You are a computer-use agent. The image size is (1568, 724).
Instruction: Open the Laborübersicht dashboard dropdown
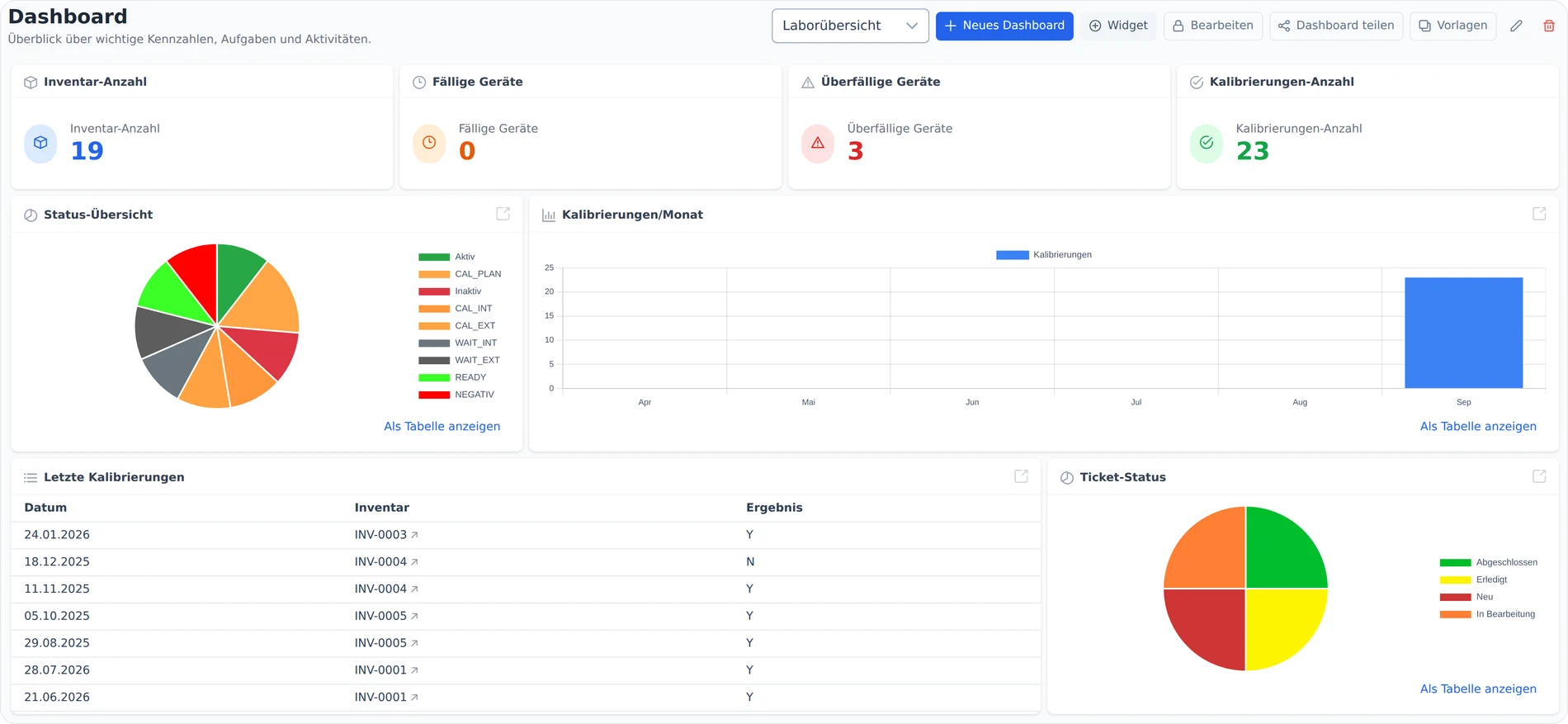(850, 26)
